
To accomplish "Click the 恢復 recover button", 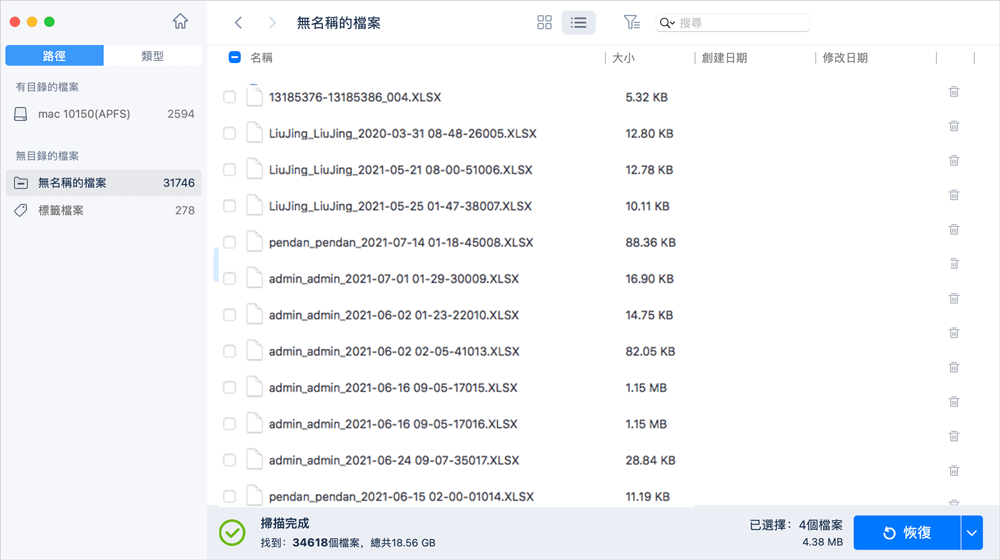I will 906,533.
